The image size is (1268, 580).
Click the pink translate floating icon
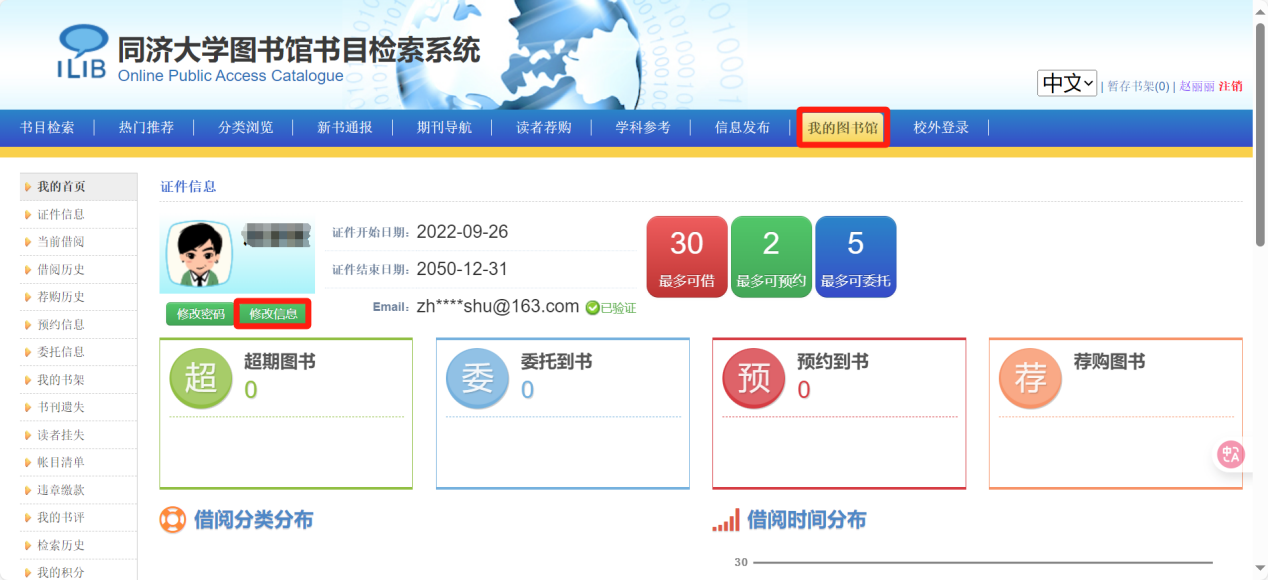point(1230,454)
